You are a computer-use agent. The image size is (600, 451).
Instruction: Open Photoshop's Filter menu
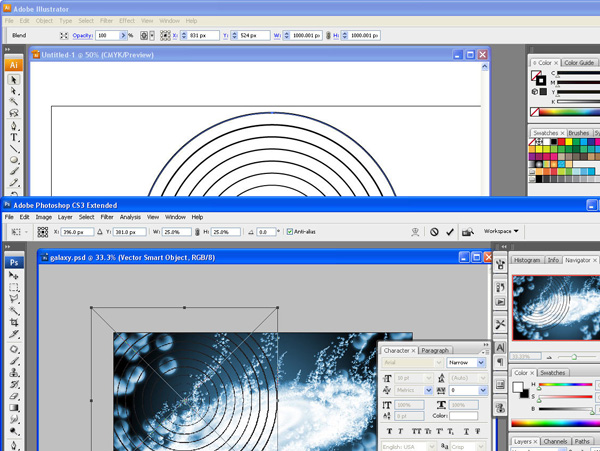[107, 217]
